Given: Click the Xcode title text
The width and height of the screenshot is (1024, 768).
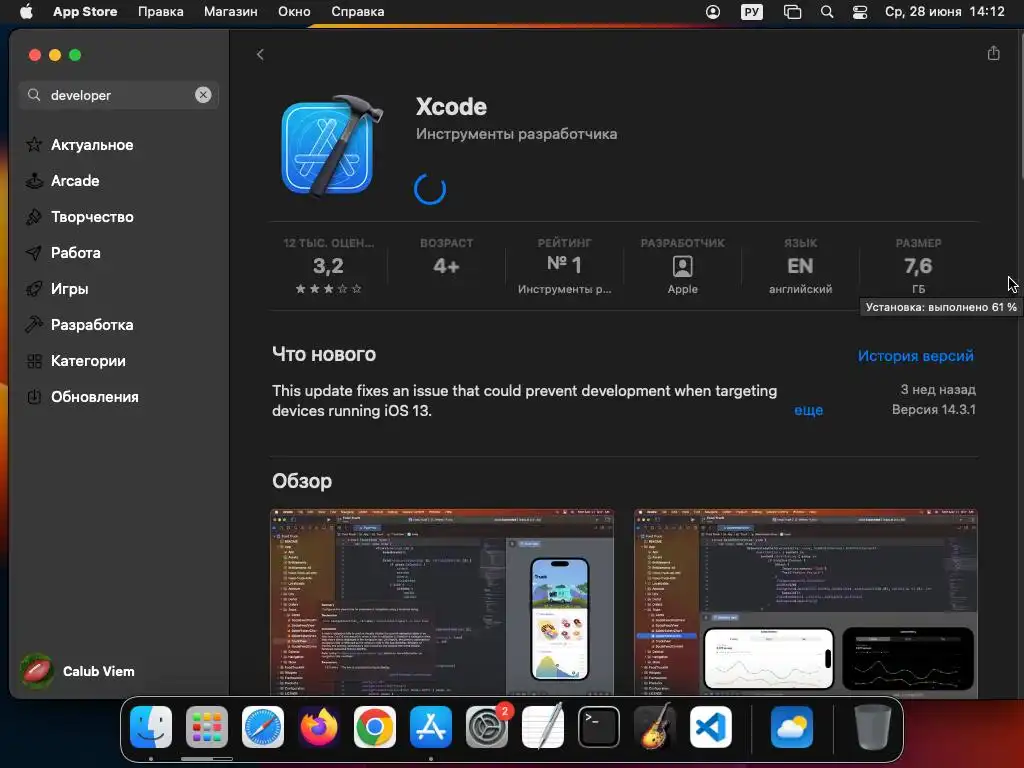Looking at the screenshot, I should [x=451, y=106].
